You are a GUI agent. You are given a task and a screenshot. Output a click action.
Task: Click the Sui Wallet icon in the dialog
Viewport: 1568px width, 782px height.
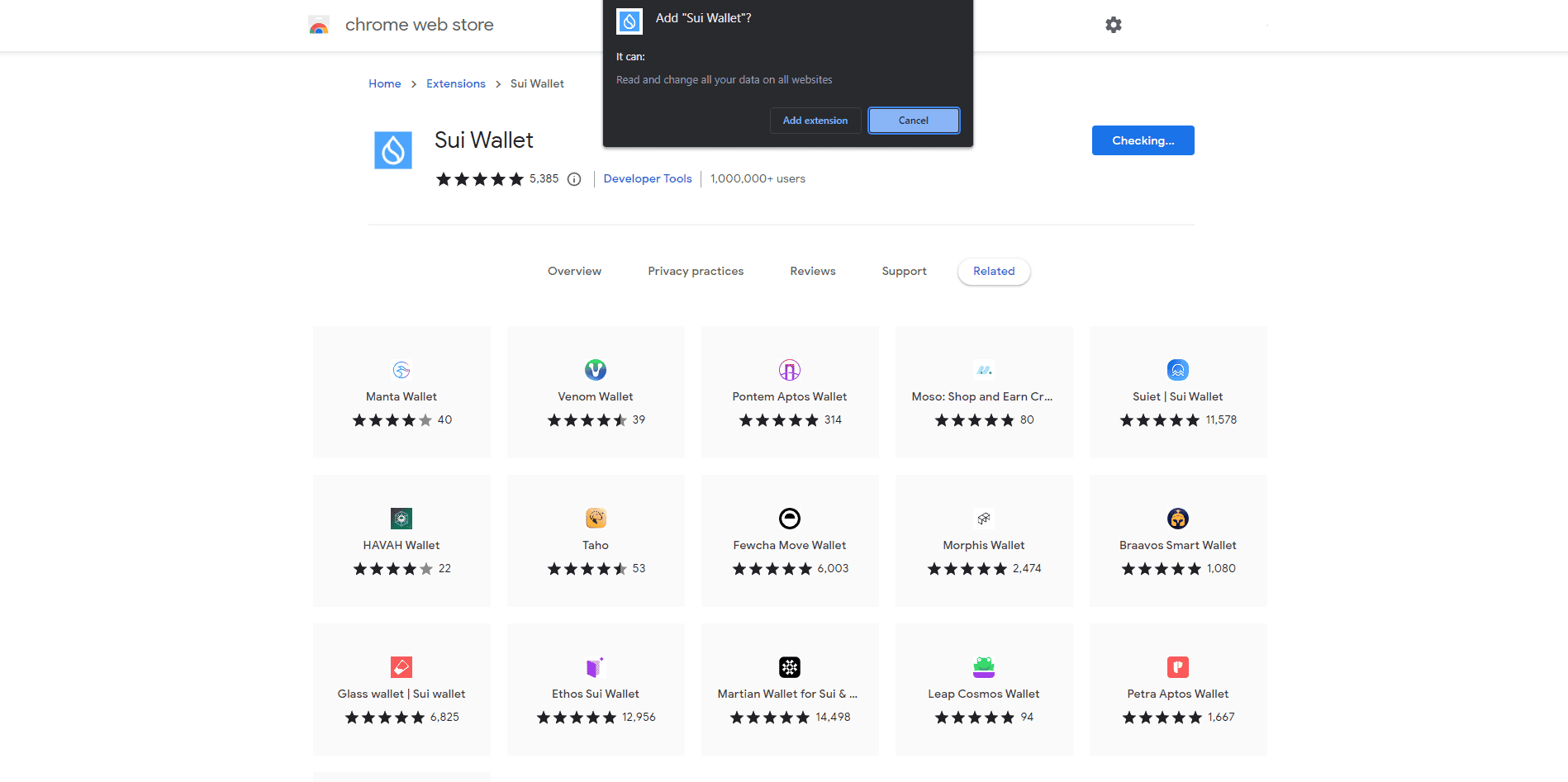click(630, 21)
